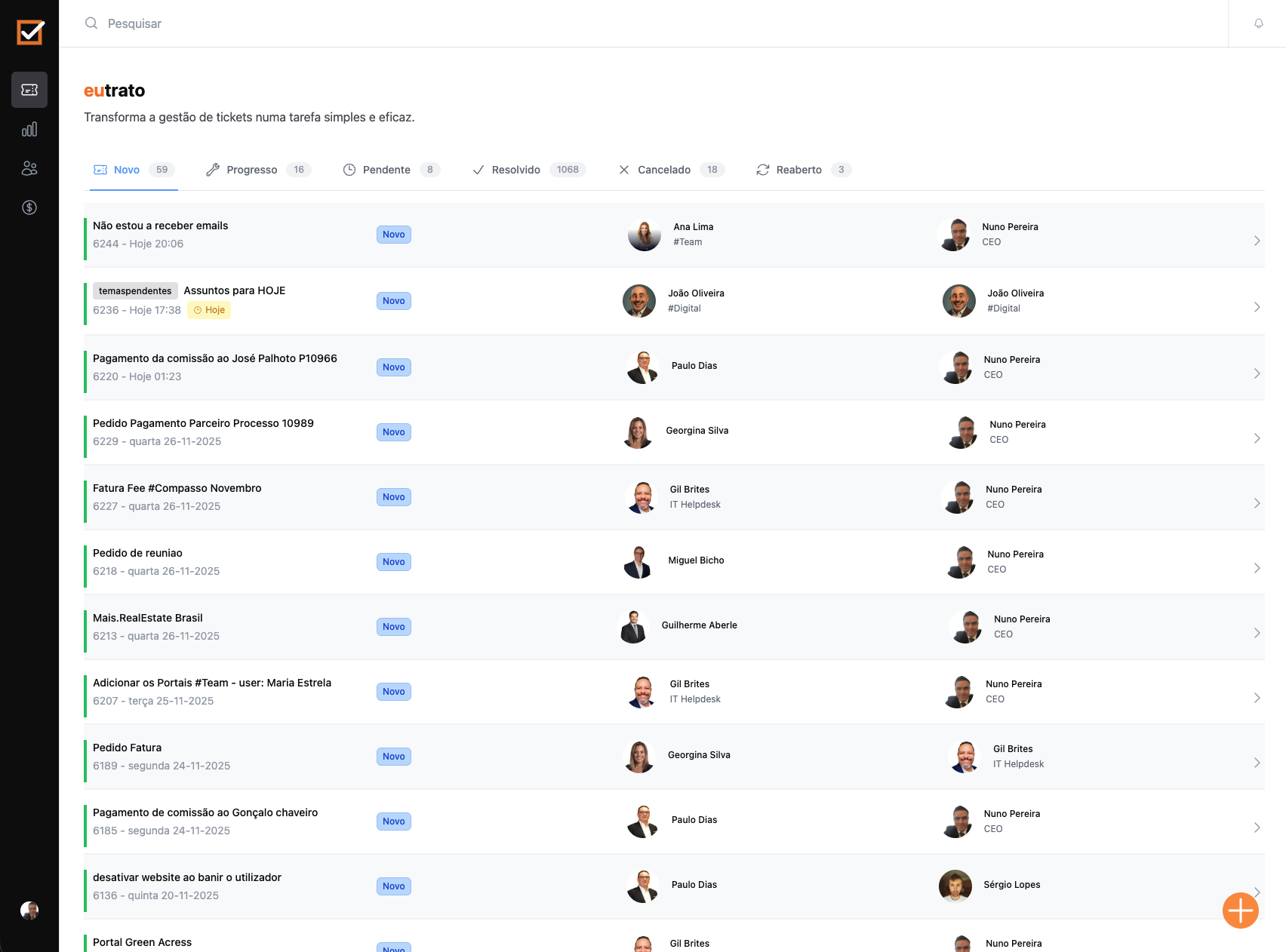Open the Tickets section in the sidebar
1286x952 pixels.
(x=29, y=90)
